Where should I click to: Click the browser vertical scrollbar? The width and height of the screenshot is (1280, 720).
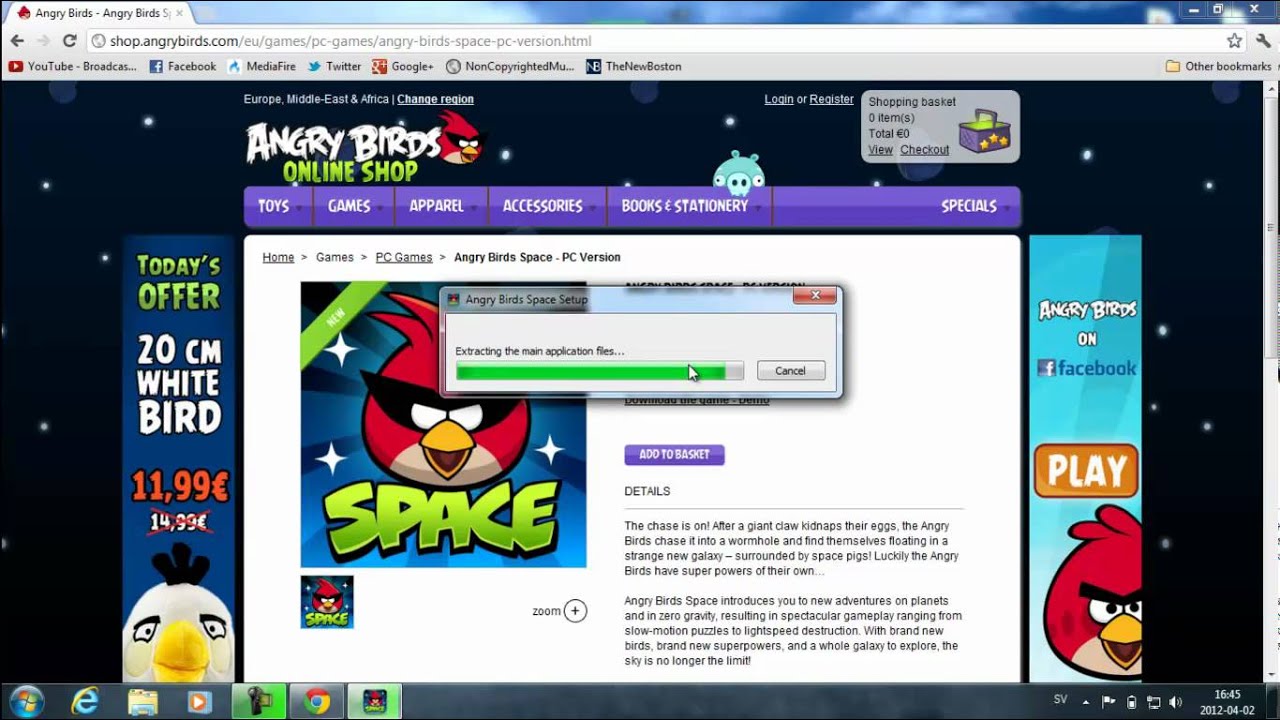(x=1271, y=383)
